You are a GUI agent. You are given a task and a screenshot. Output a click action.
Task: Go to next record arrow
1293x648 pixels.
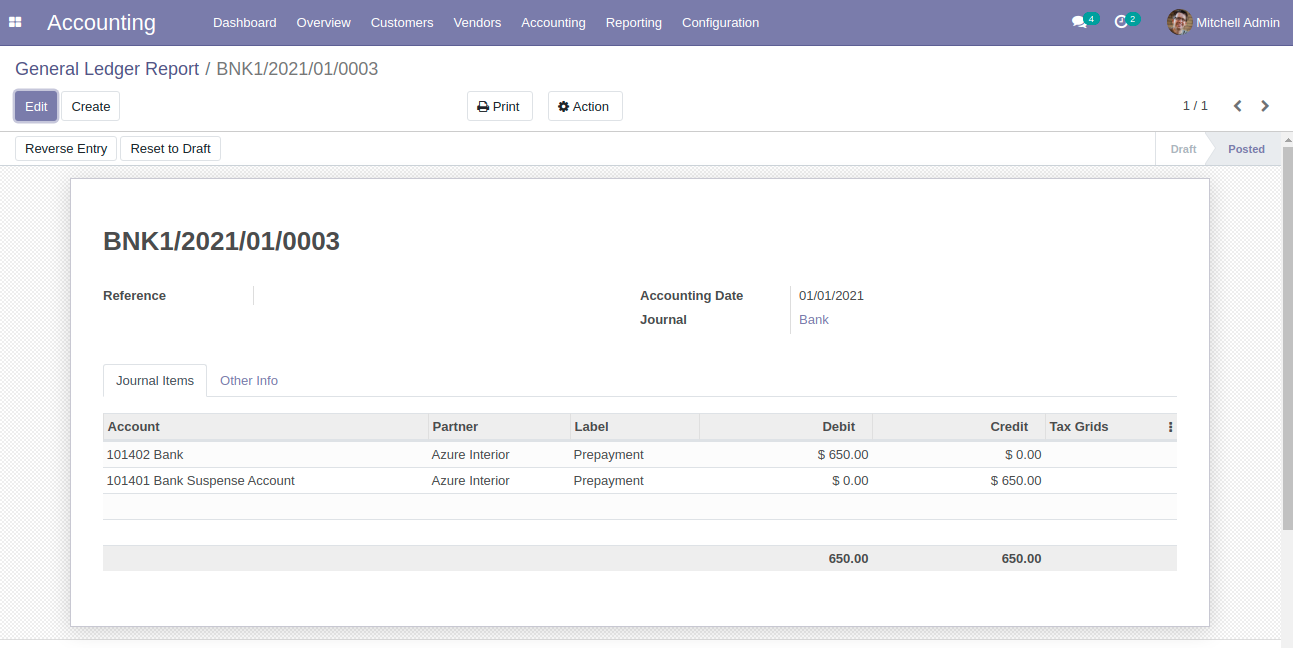click(1265, 106)
